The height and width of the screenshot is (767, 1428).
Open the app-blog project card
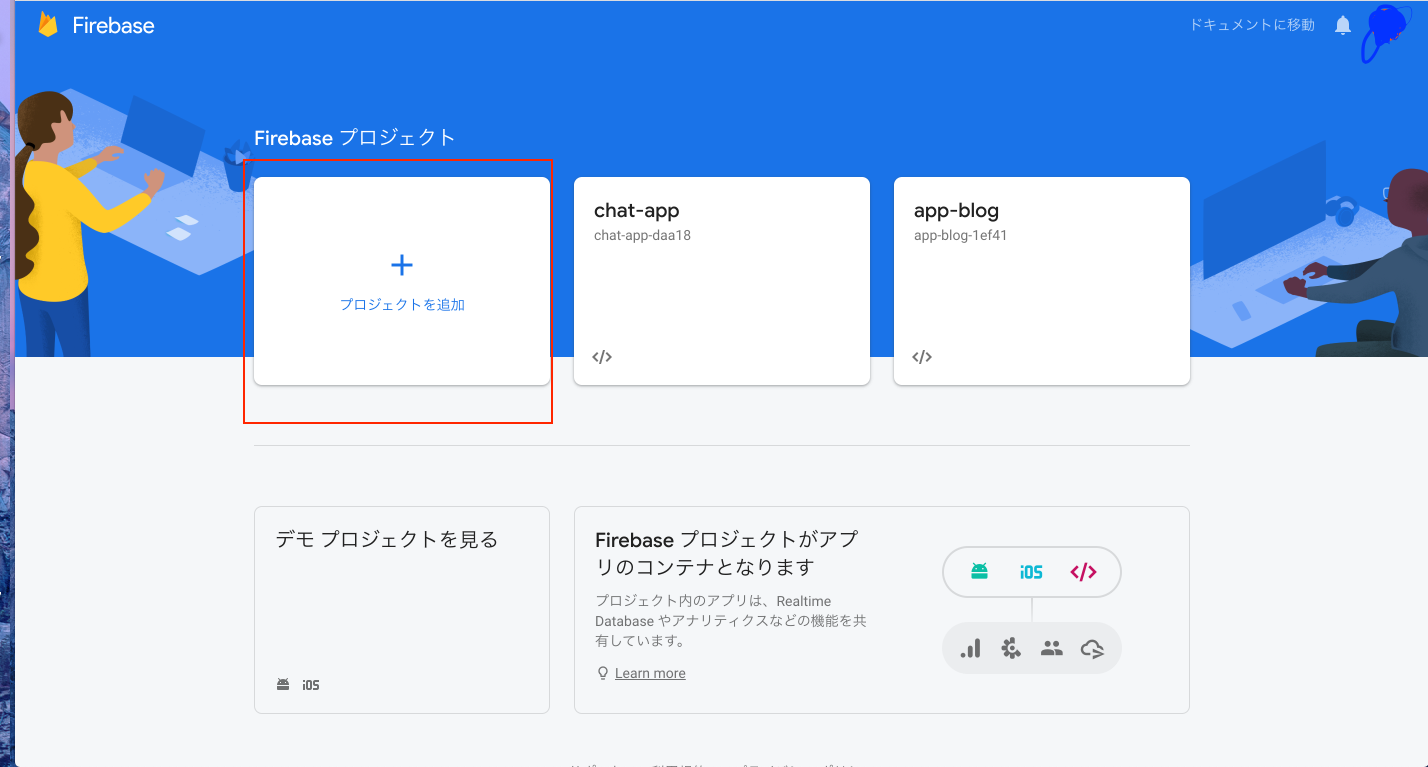[x=1041, y=281]
